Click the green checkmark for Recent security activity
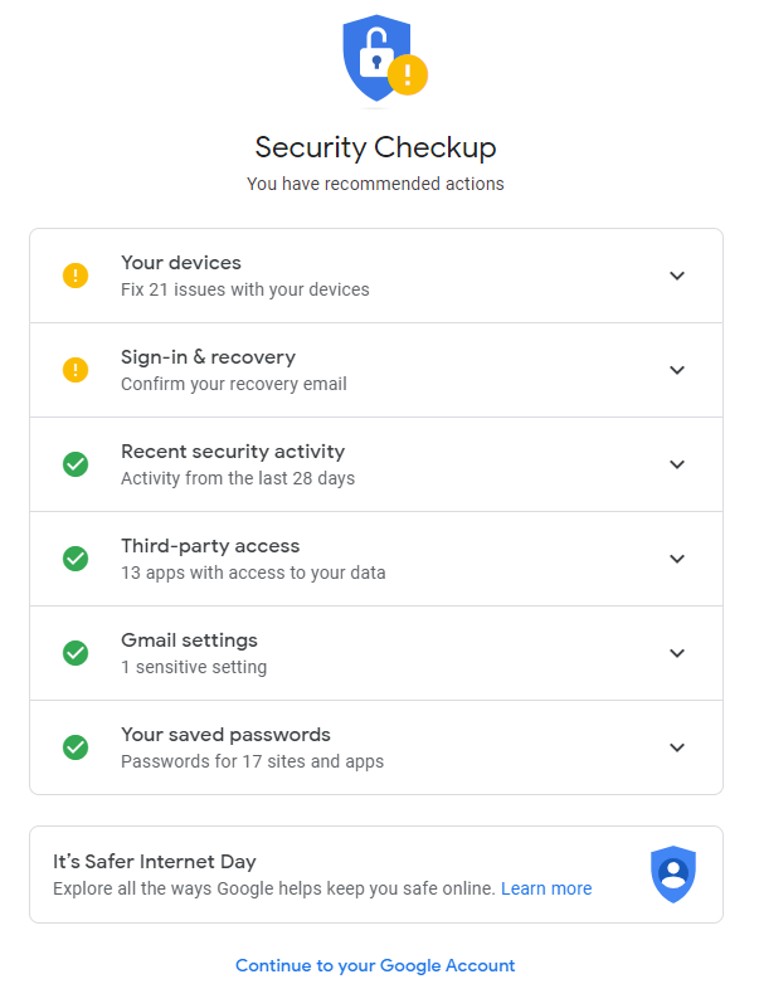This screenshot has width=759, height=984. point(75,464)
